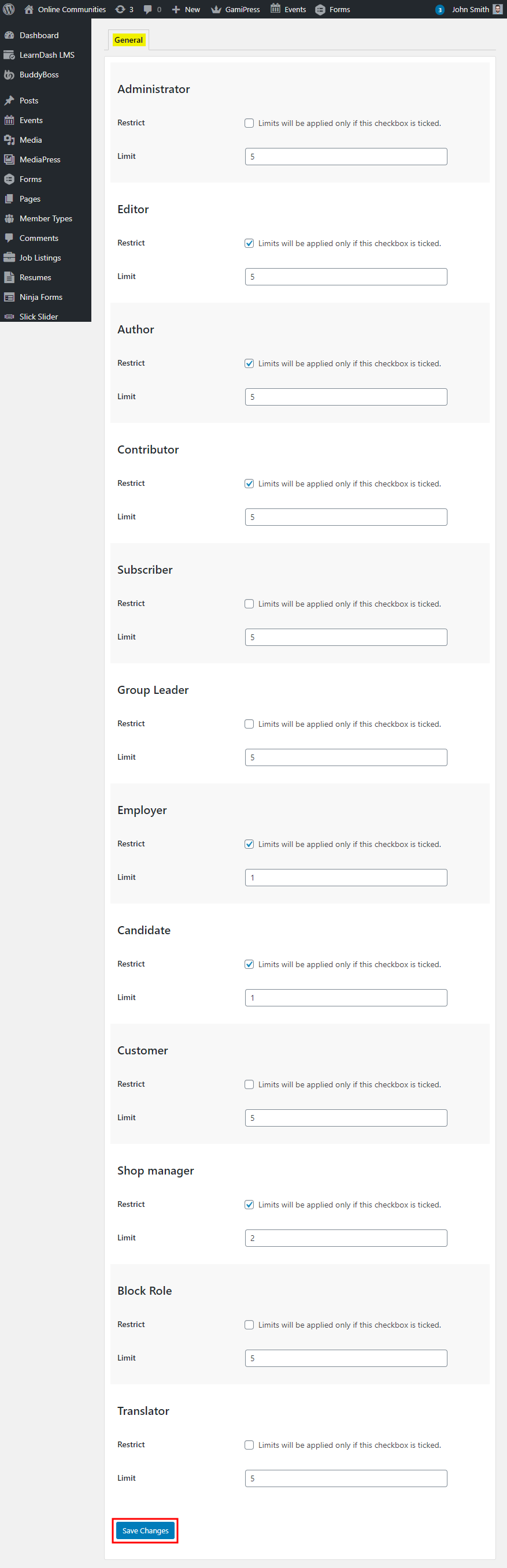
Task: Select the Limit field for Employer
Action: [x=345, y=877]
